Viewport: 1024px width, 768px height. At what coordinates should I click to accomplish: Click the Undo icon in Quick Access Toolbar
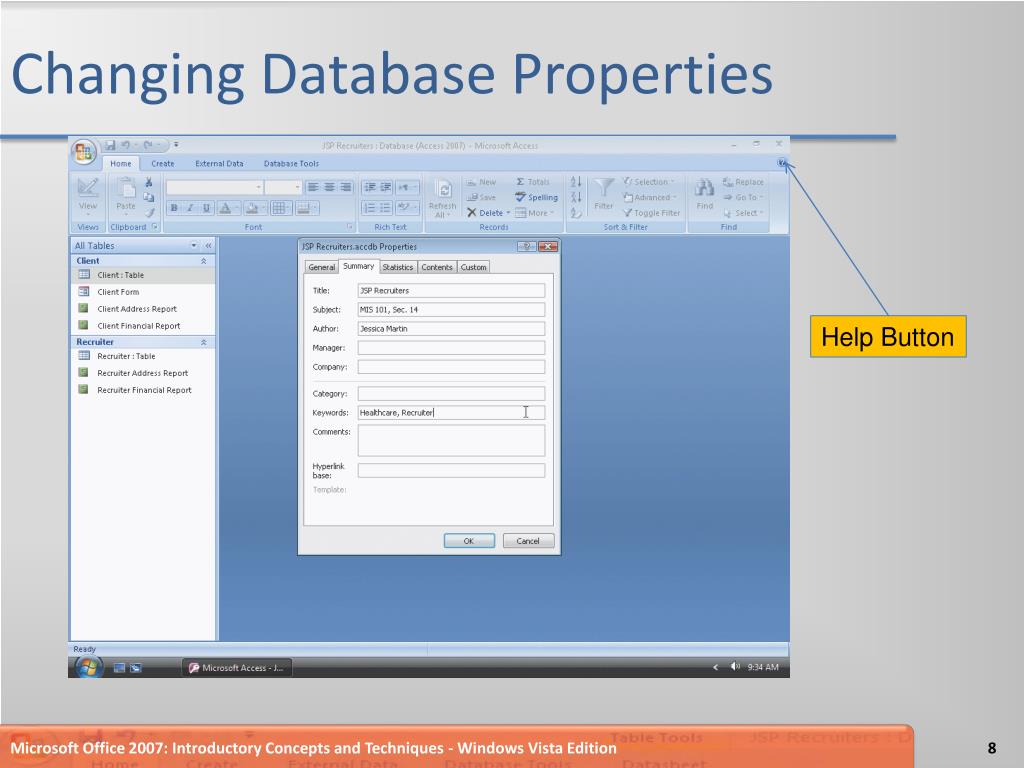click(125, 145)
